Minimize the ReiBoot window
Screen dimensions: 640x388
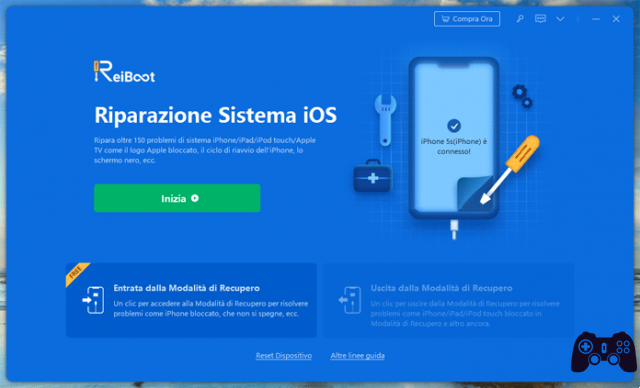596,19
